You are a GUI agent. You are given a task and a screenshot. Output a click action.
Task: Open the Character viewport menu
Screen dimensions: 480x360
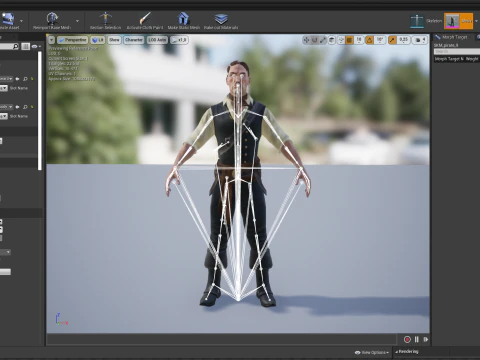tap(134, 40)
